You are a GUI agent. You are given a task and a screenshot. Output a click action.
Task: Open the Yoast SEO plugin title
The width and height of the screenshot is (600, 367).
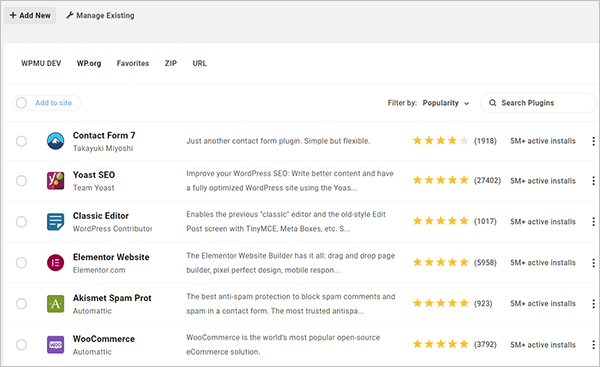tap(94, 175)
